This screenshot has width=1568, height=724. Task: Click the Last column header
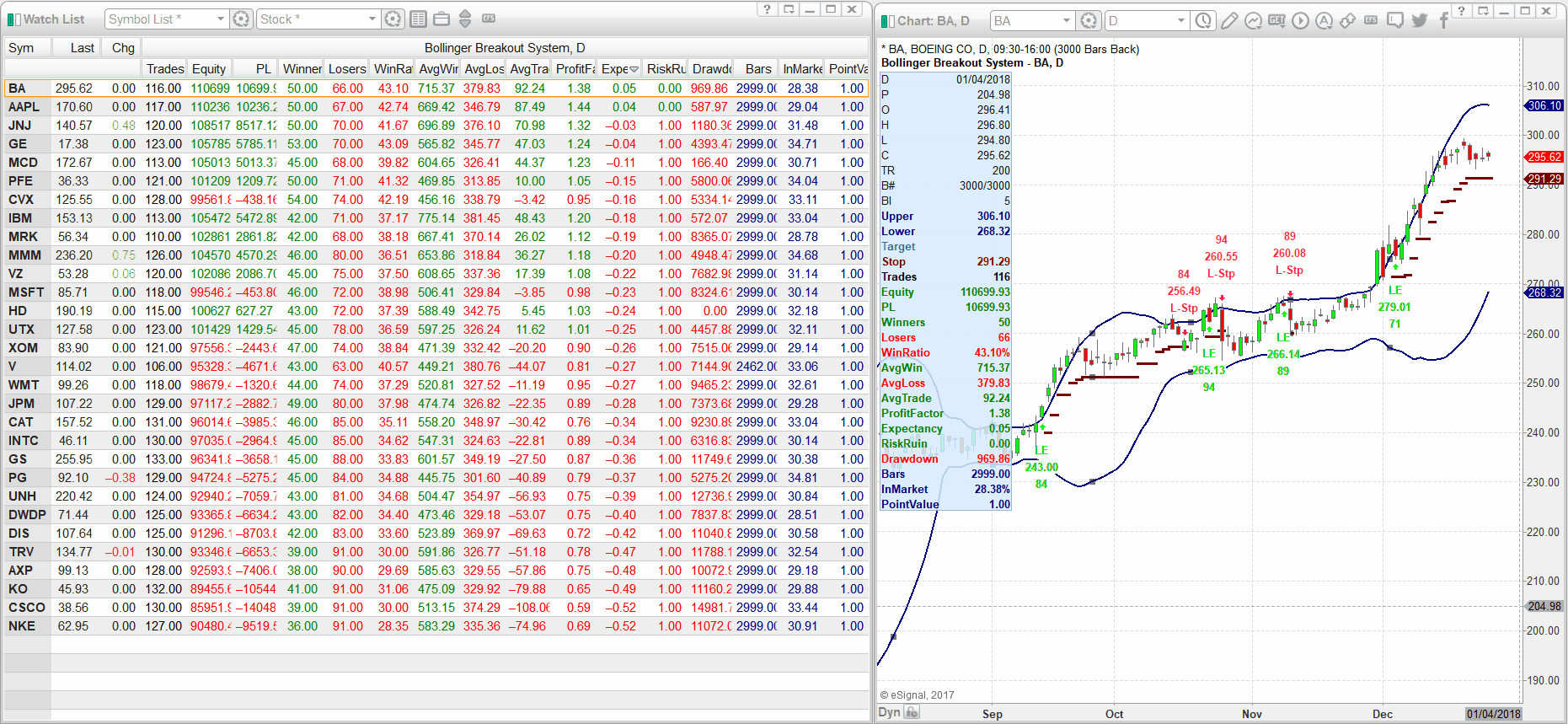77,48
